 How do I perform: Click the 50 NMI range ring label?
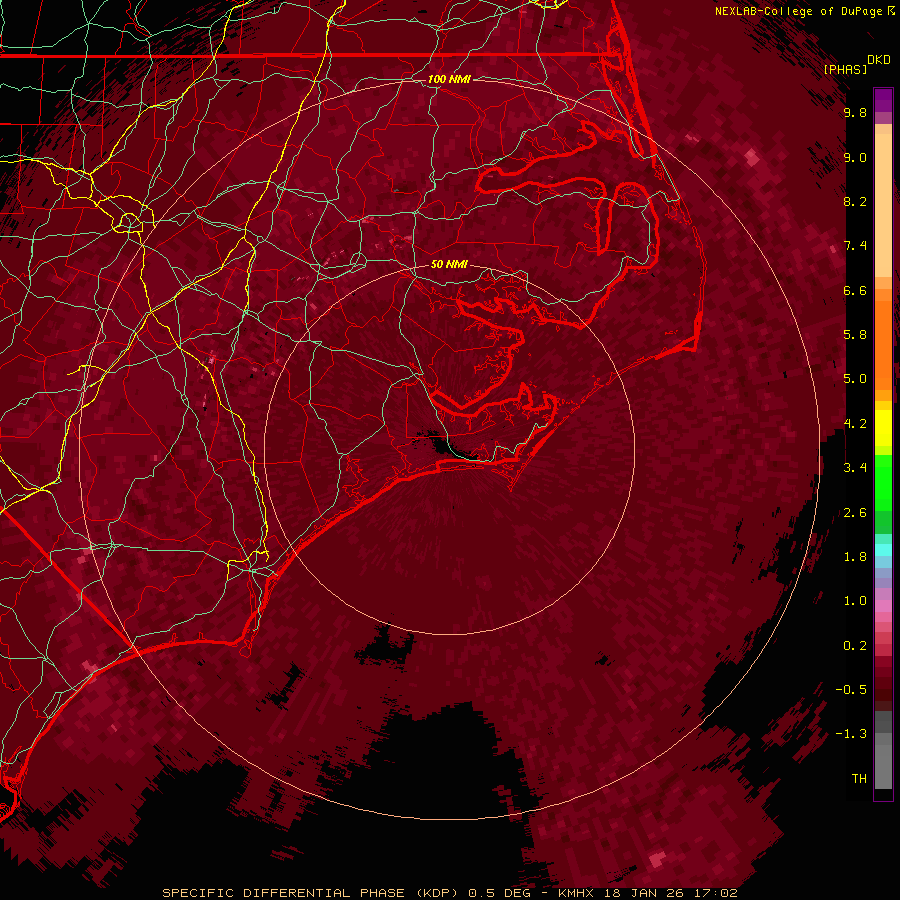click(x=449, y=265)
